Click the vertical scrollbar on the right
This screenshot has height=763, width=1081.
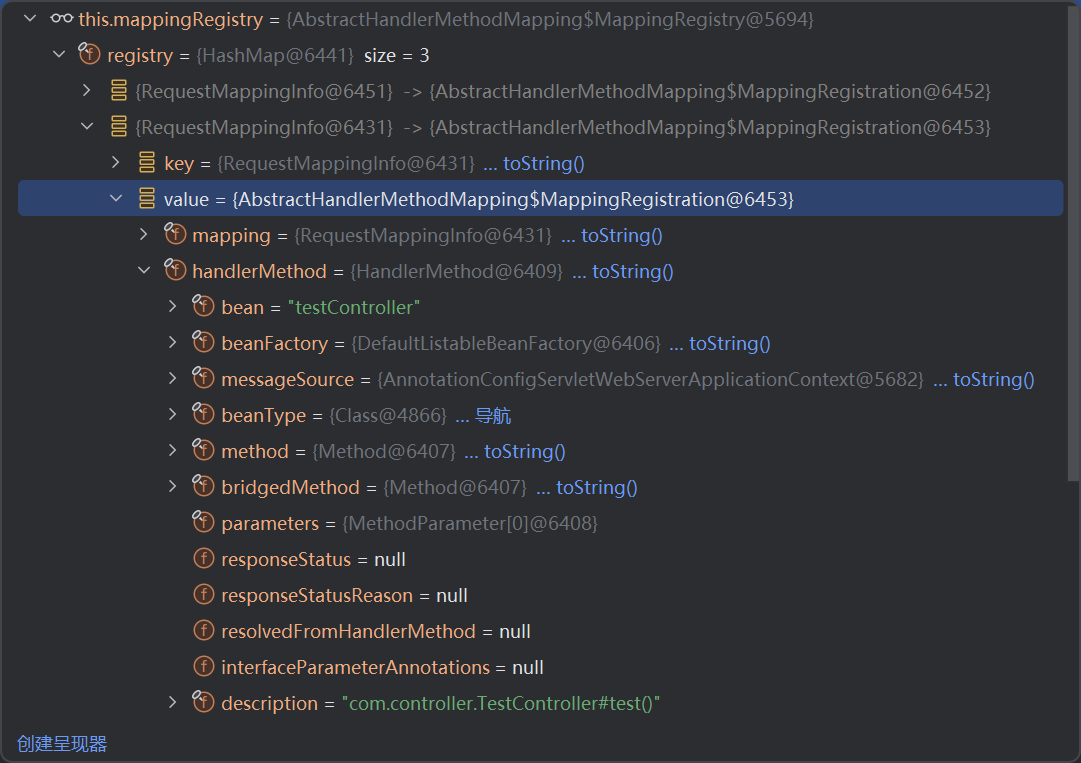1072,250
